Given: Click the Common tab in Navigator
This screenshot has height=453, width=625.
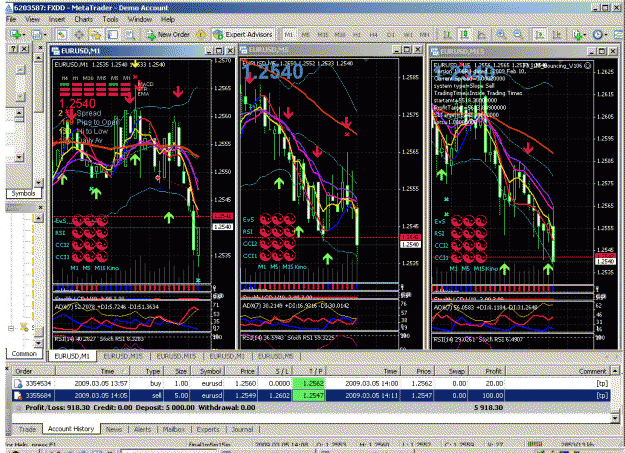Looking at the screenshot, I should tap(24, 354).
